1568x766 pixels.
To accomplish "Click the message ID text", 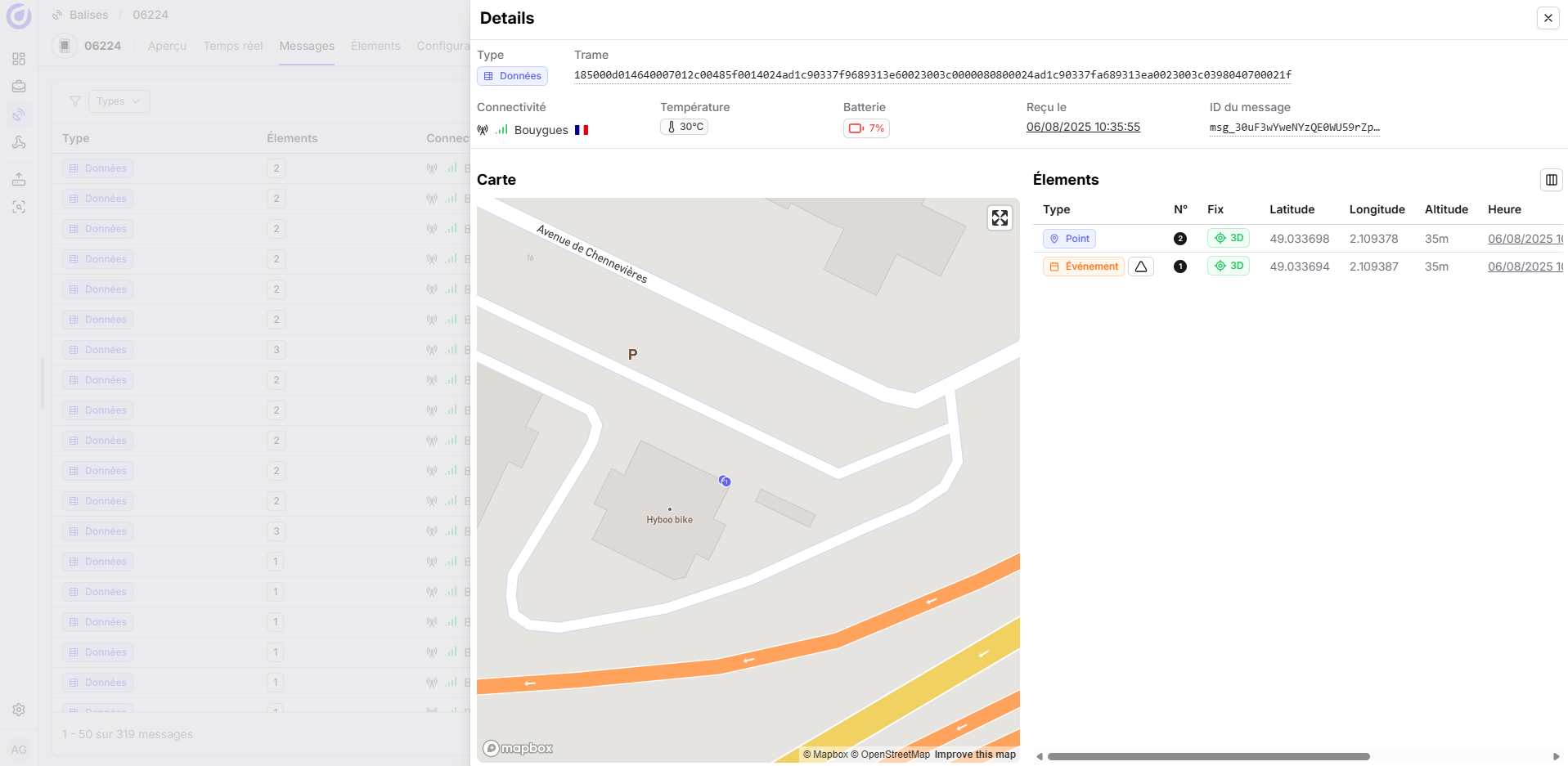I will tap(1294, 128).
